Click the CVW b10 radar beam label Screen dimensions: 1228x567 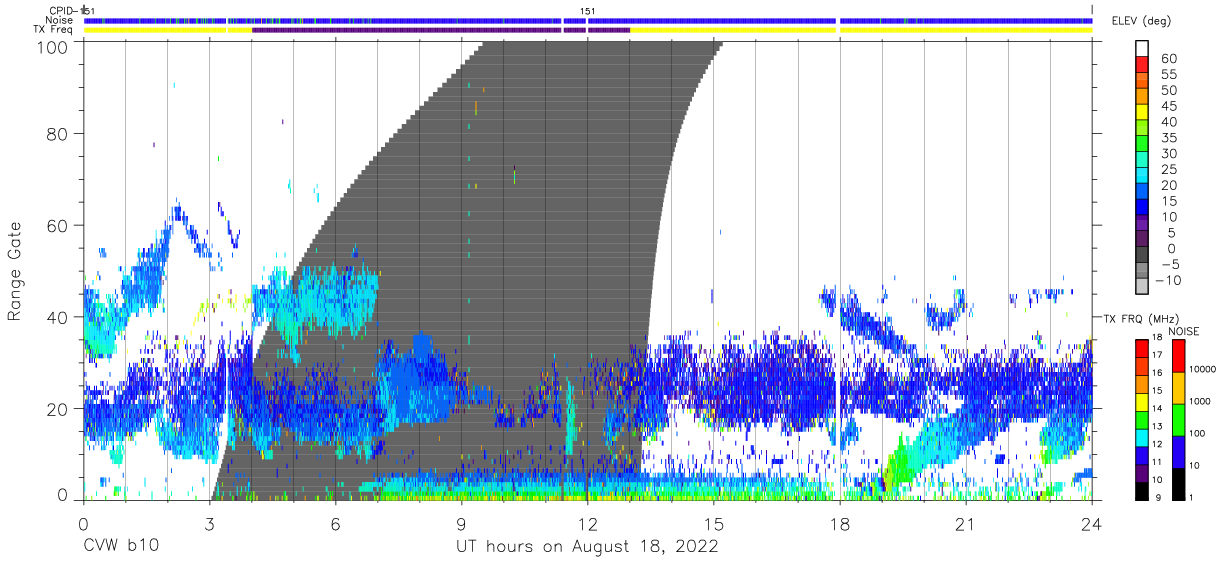click(121, 547)
